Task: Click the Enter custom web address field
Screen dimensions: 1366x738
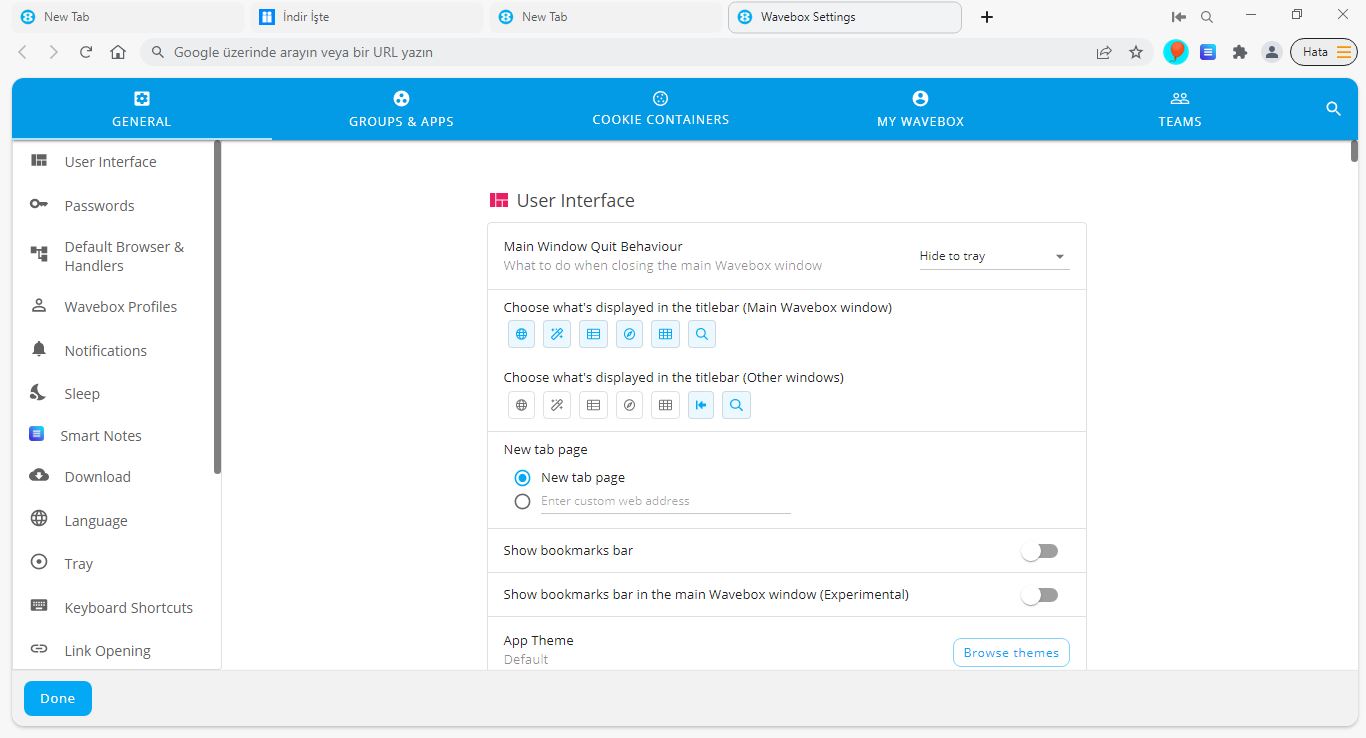Action: [x=665, y=502]
